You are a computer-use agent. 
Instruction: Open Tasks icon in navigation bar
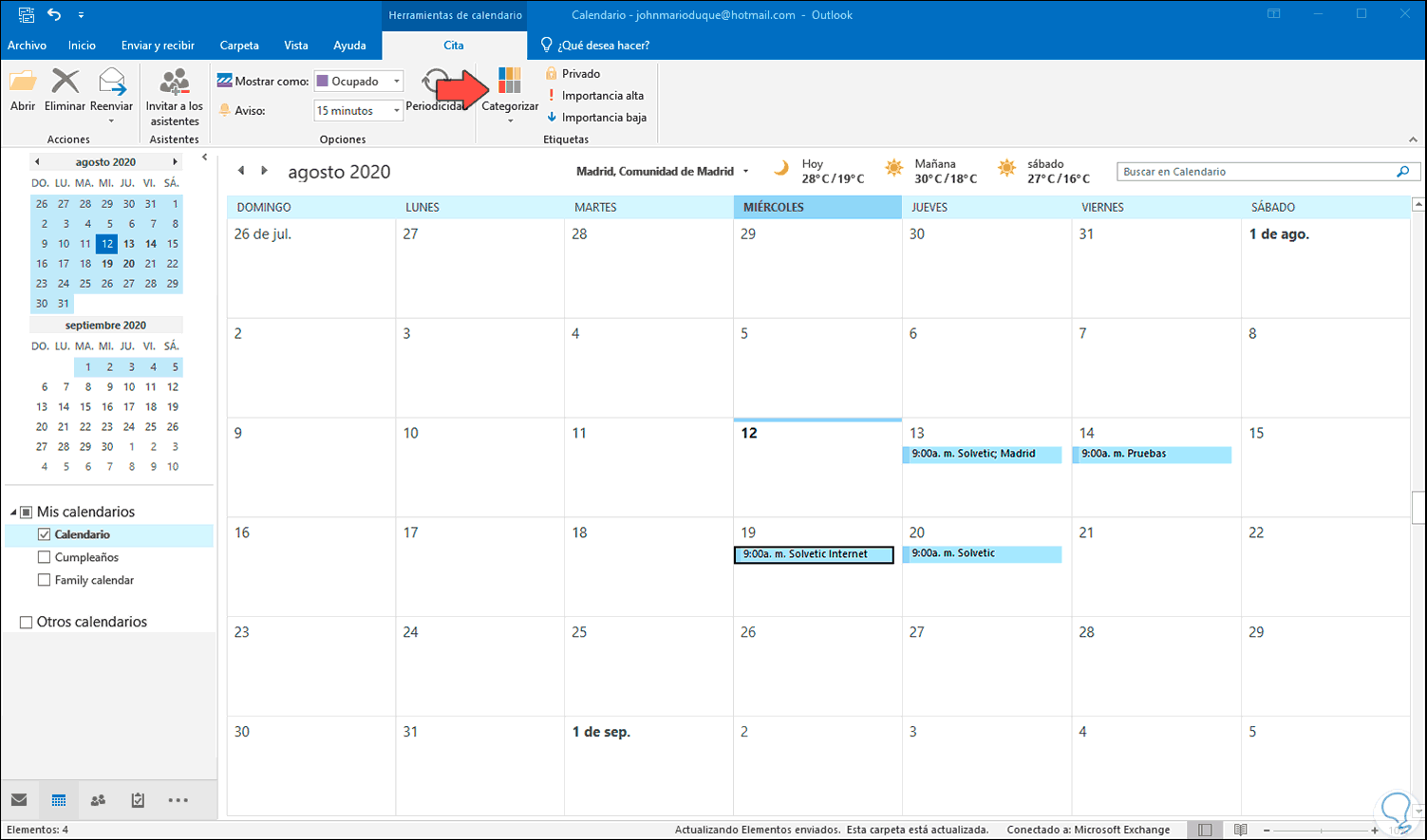click(x=138, y=800)
